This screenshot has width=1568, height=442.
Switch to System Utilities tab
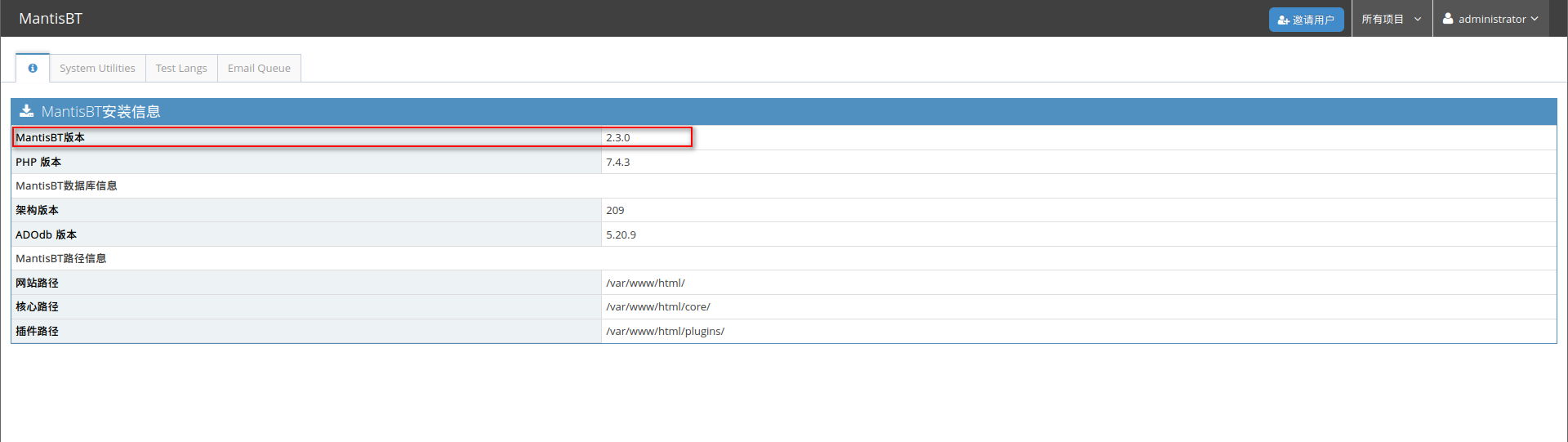click(x=97, y=68)
